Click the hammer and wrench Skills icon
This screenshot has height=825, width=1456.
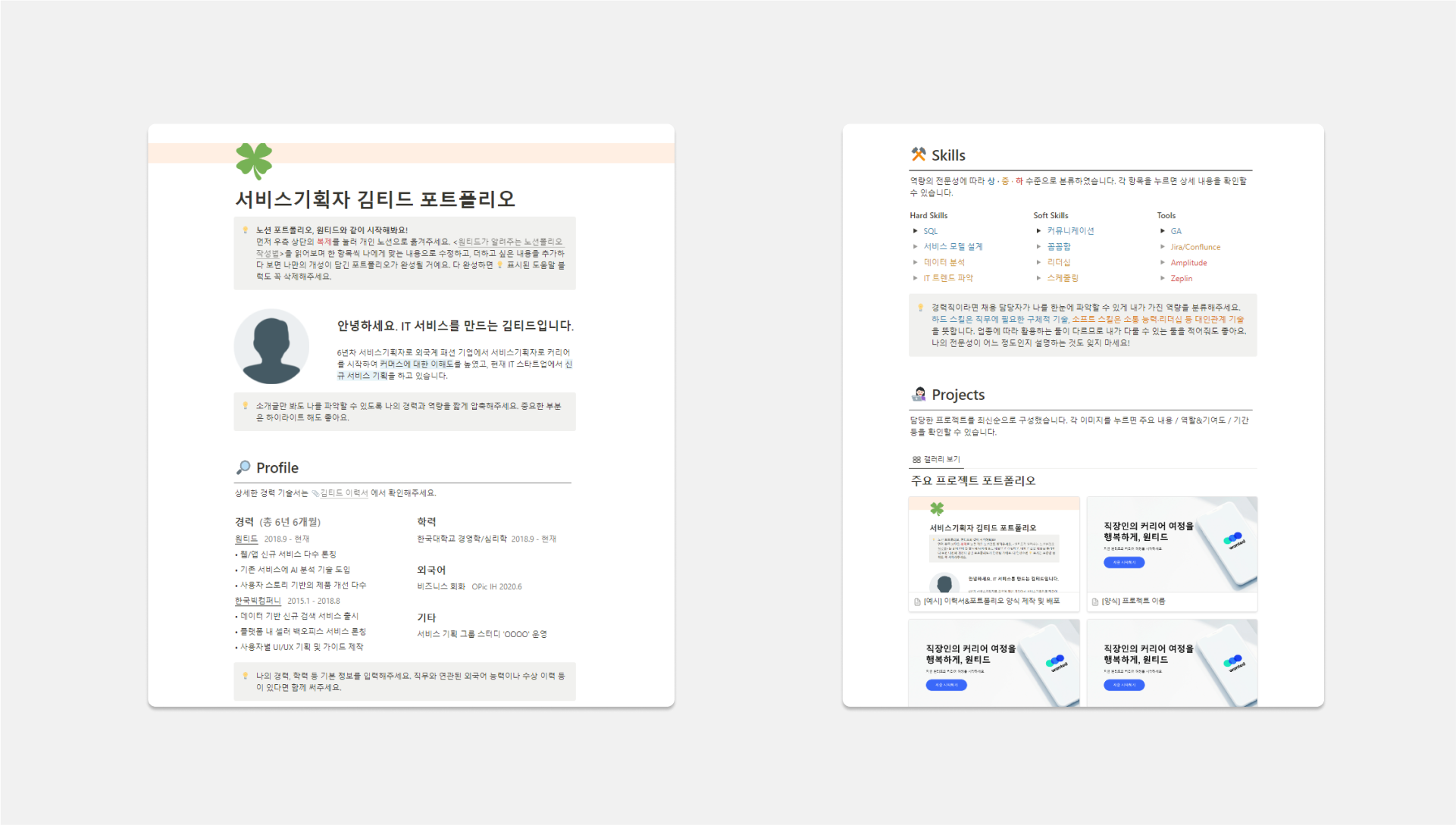[918, 155]
